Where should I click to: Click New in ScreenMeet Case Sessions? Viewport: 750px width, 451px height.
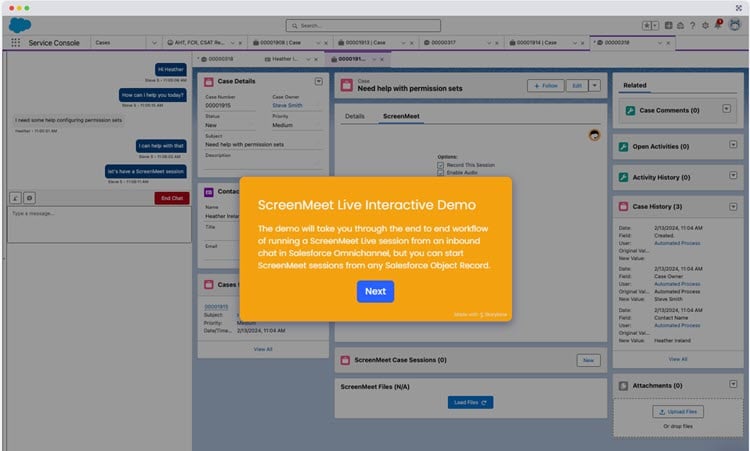588,360
